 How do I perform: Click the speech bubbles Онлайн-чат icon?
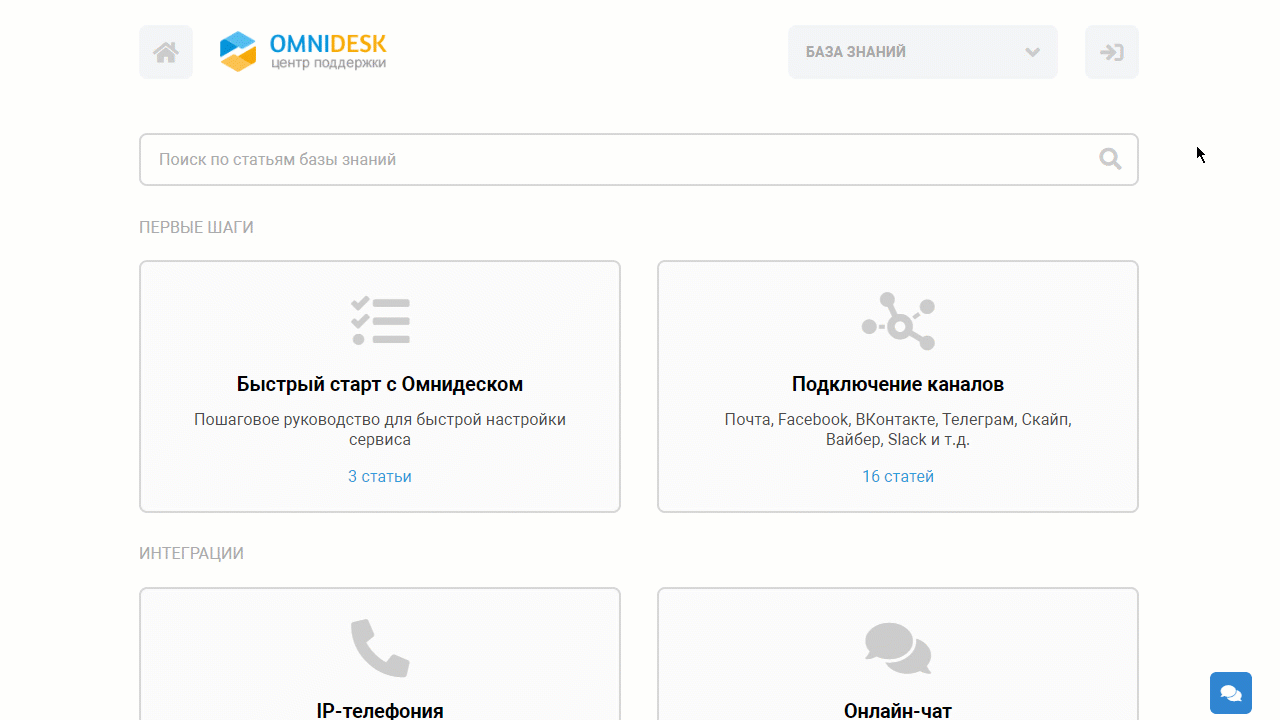[898, 648]
